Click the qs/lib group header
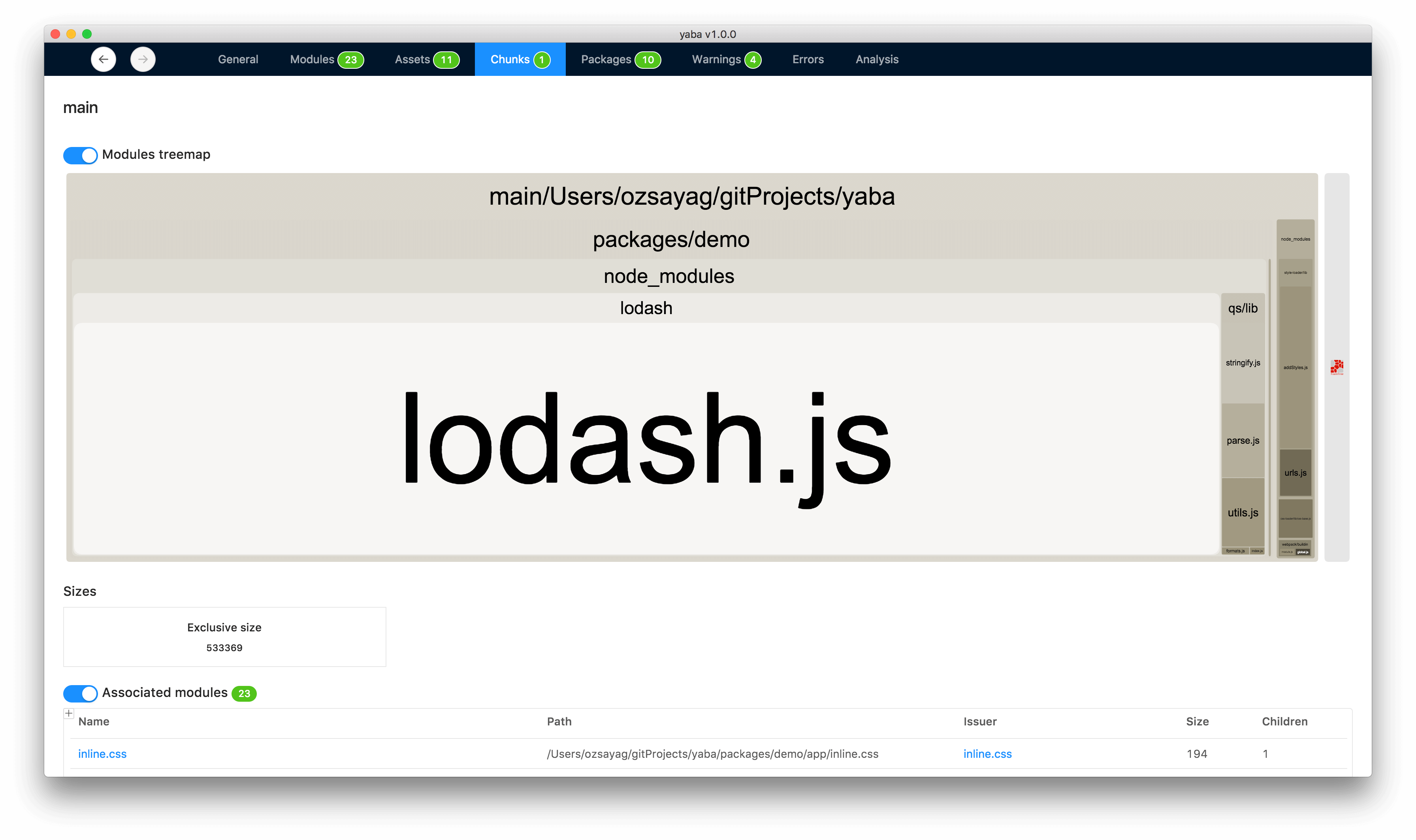The width and height of the screenshot is (1416, 840). point(1243,309)
